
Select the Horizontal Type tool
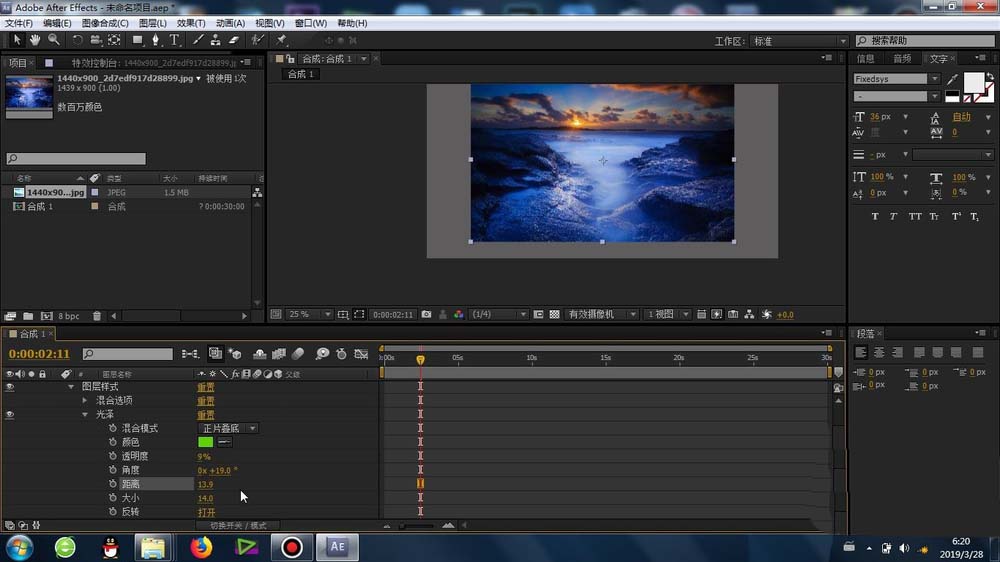tap(174, 40)
